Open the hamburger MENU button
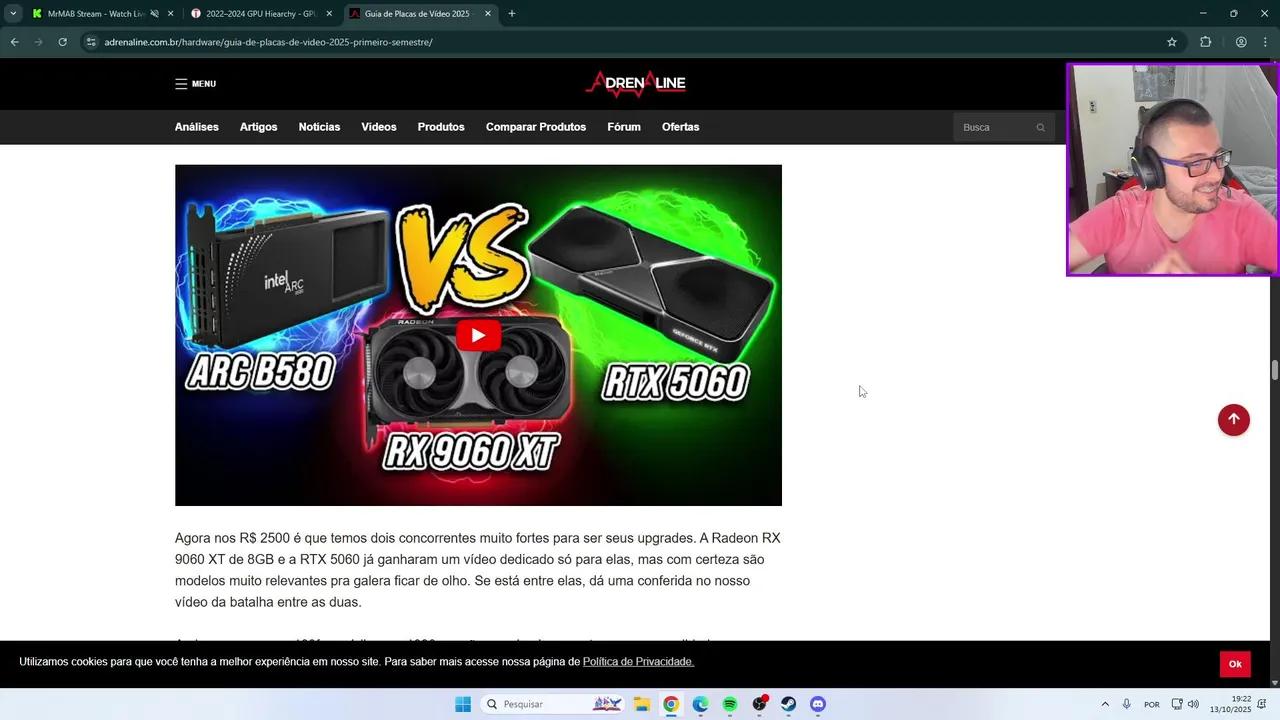Screen dimensions: 1280x720 pos(195,84)
